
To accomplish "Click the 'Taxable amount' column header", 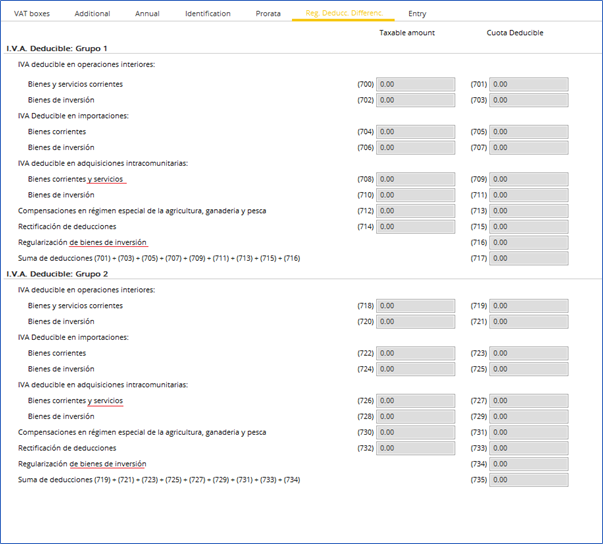I will pyautogui.click(x=407, y=33).
